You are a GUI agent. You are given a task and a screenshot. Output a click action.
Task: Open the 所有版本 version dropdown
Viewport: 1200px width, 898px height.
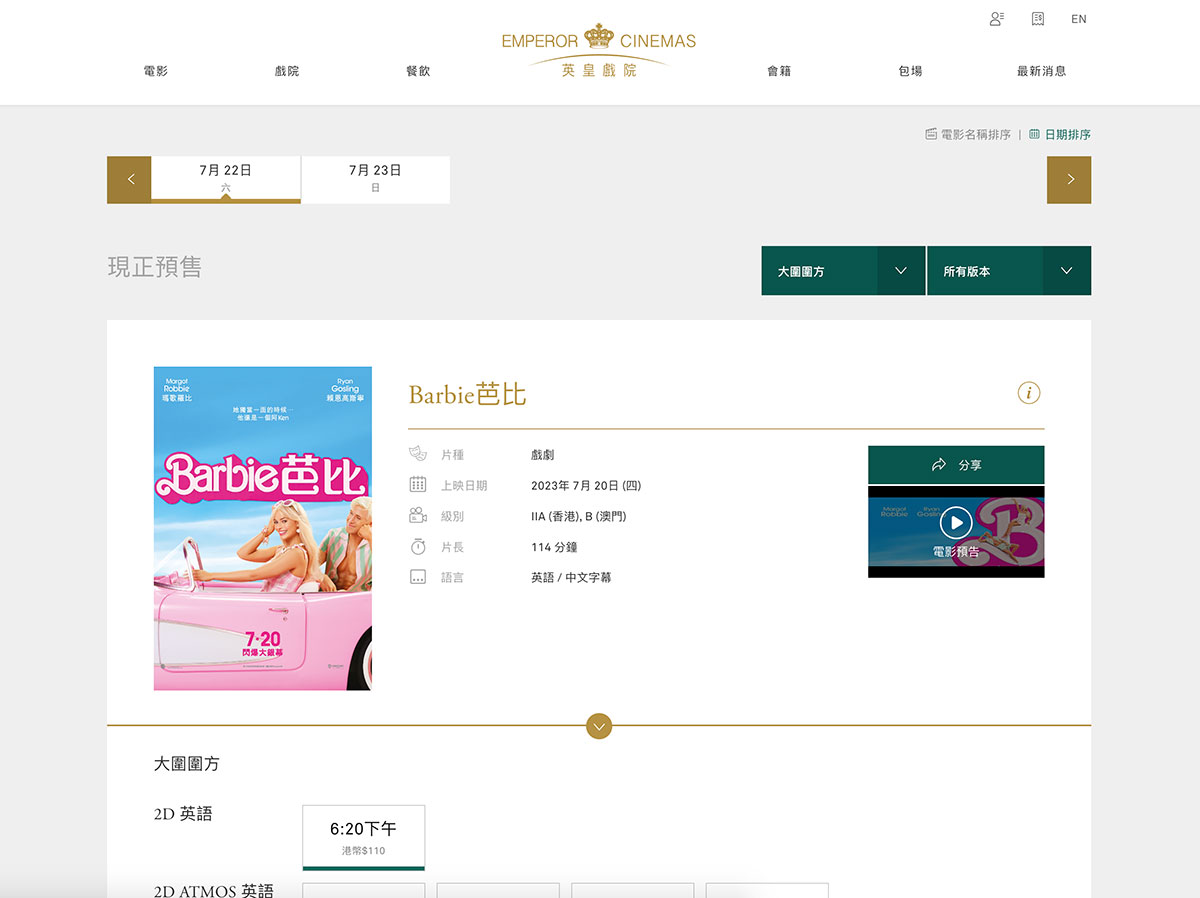1009,271
